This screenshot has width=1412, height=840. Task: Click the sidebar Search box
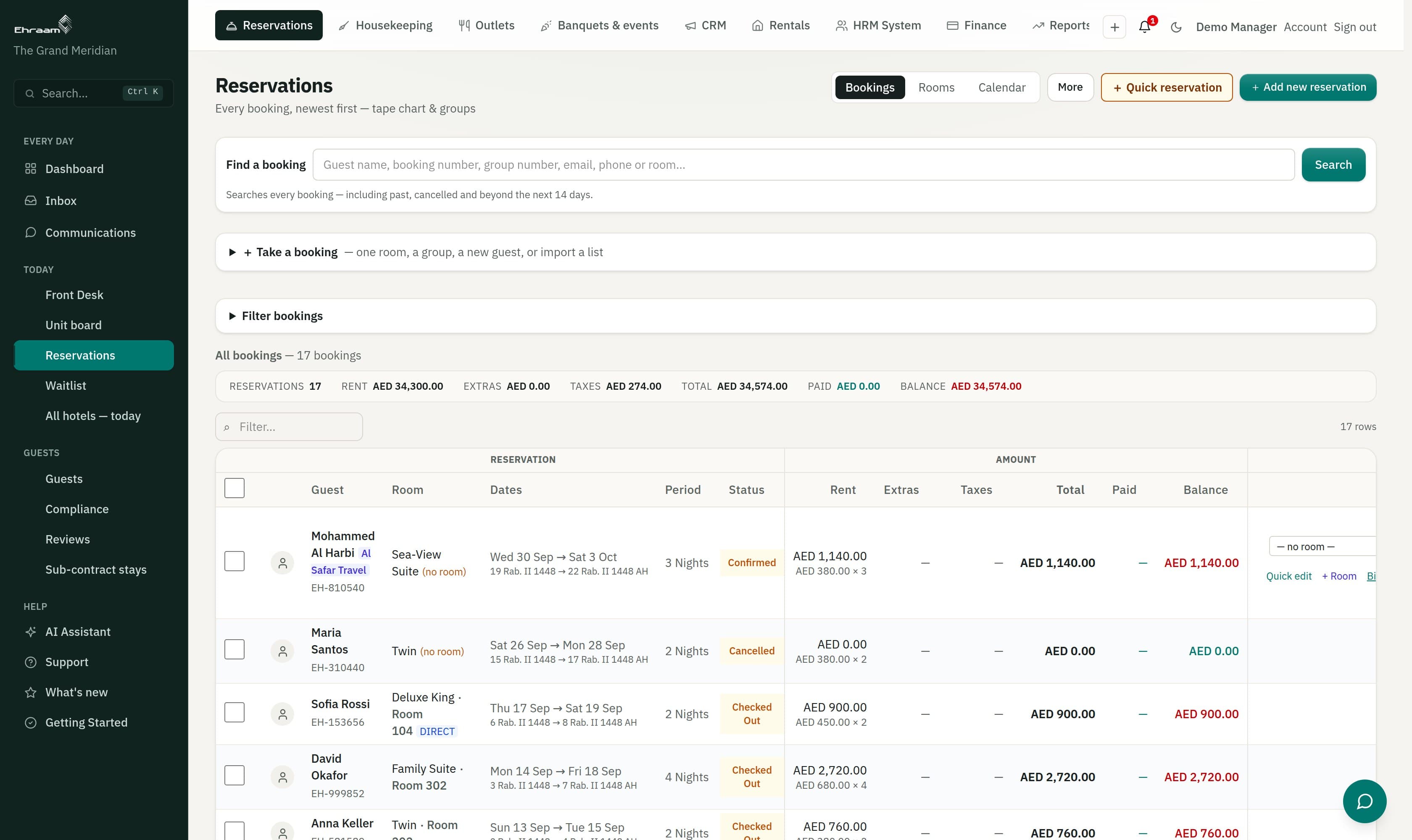93,93
